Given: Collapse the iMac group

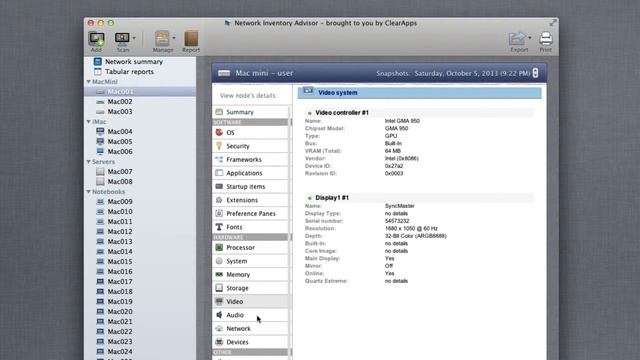Looking at the screenshot, I should point(89,122).
